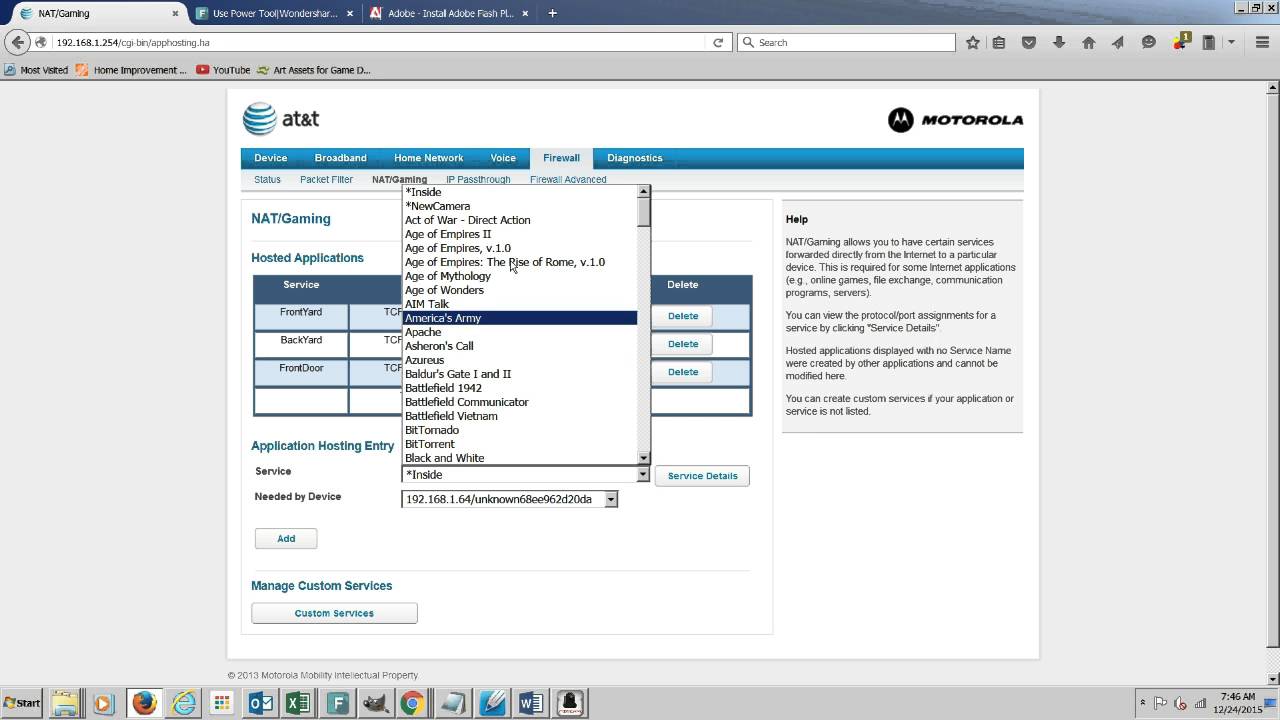Open Google Chrome from taskbar

[x=412, y=703]
